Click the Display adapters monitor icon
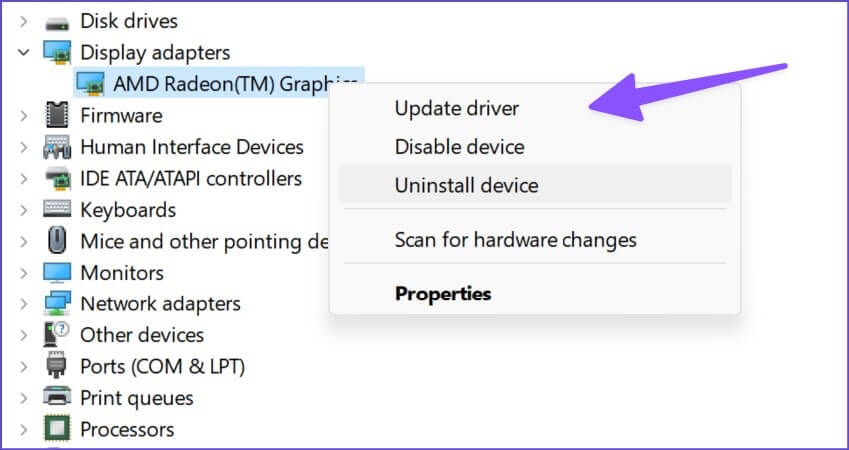Screen dimensions: 849x450 pyautogui.click(x=58, y=52)
